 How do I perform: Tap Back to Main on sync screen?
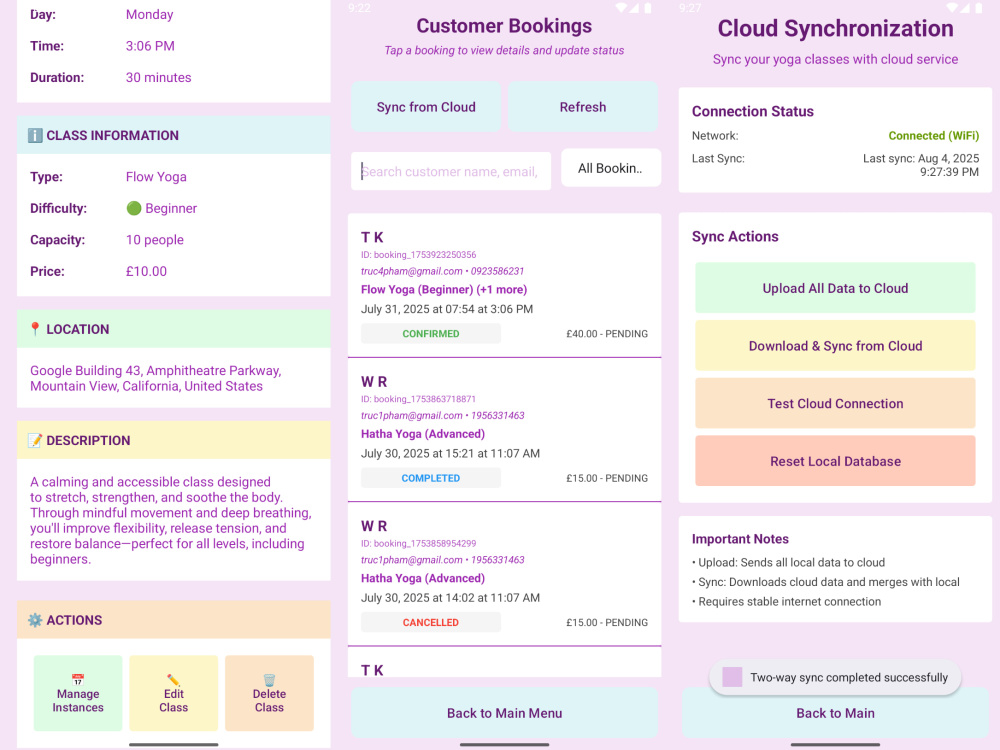[x=835, y=713]
